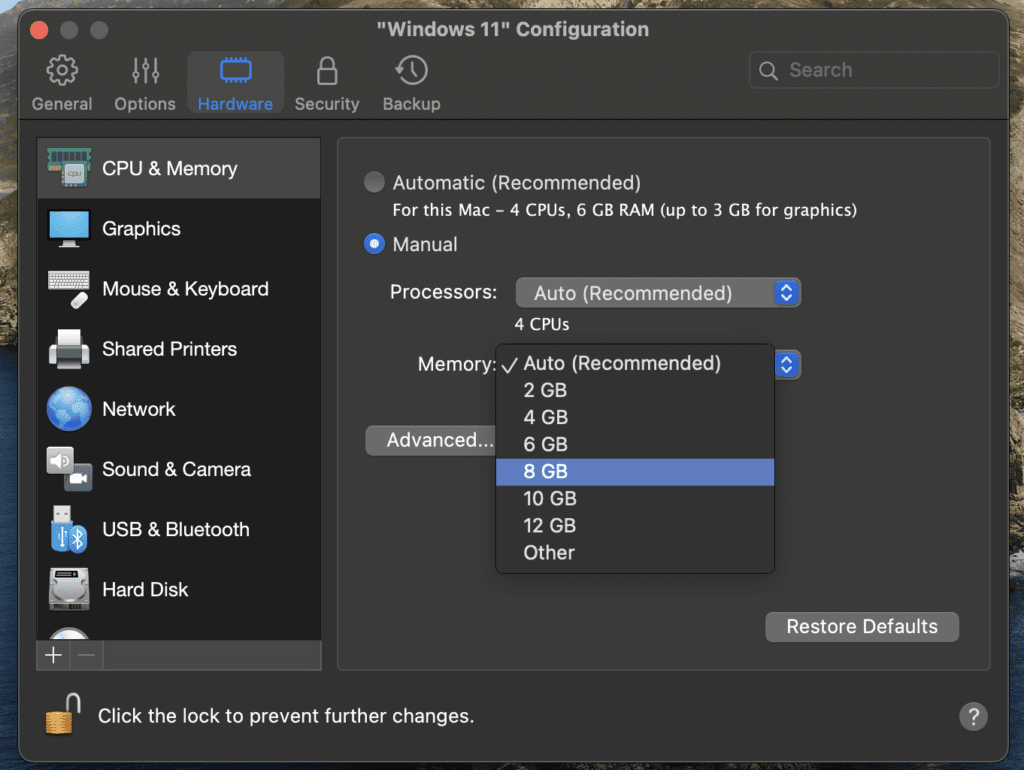Open the General tab gear icon
This screenshot has height=770, width=1024.
62,71
